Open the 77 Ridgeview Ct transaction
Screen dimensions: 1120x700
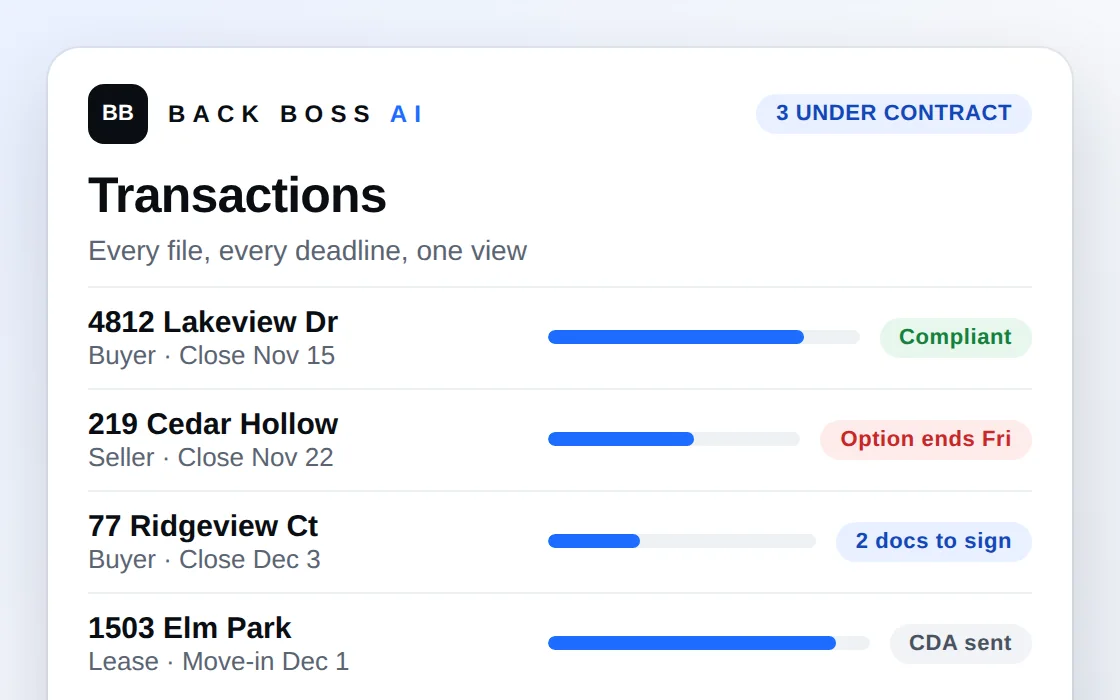coord(203,526)
